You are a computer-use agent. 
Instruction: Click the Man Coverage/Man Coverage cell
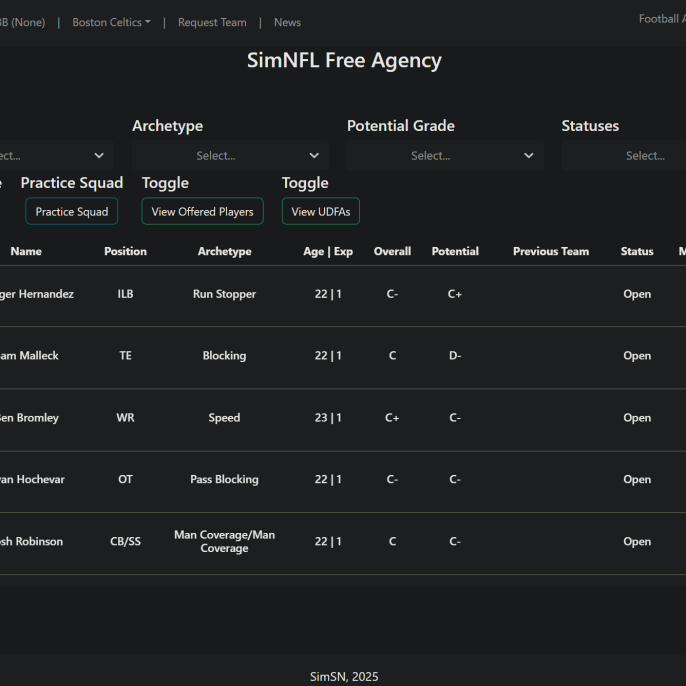pos(224,542)
